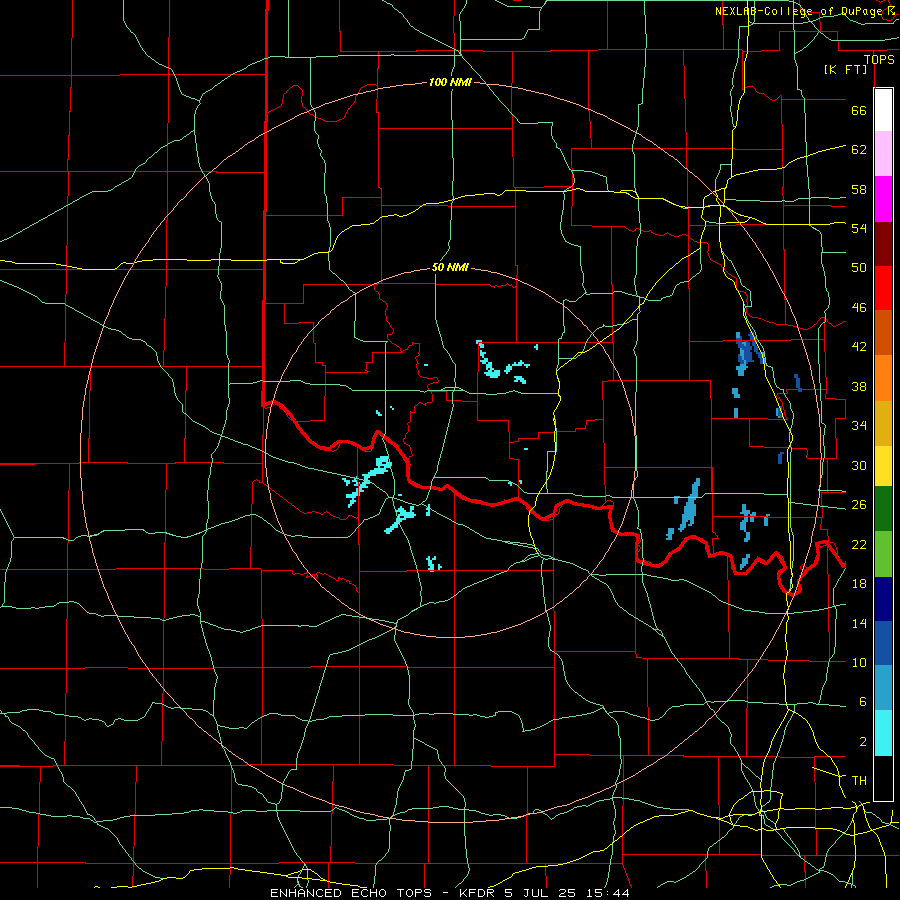This screenshot has height=900, width=900.
Task: Click the 54 legend scale value
Action: (859, 228)
